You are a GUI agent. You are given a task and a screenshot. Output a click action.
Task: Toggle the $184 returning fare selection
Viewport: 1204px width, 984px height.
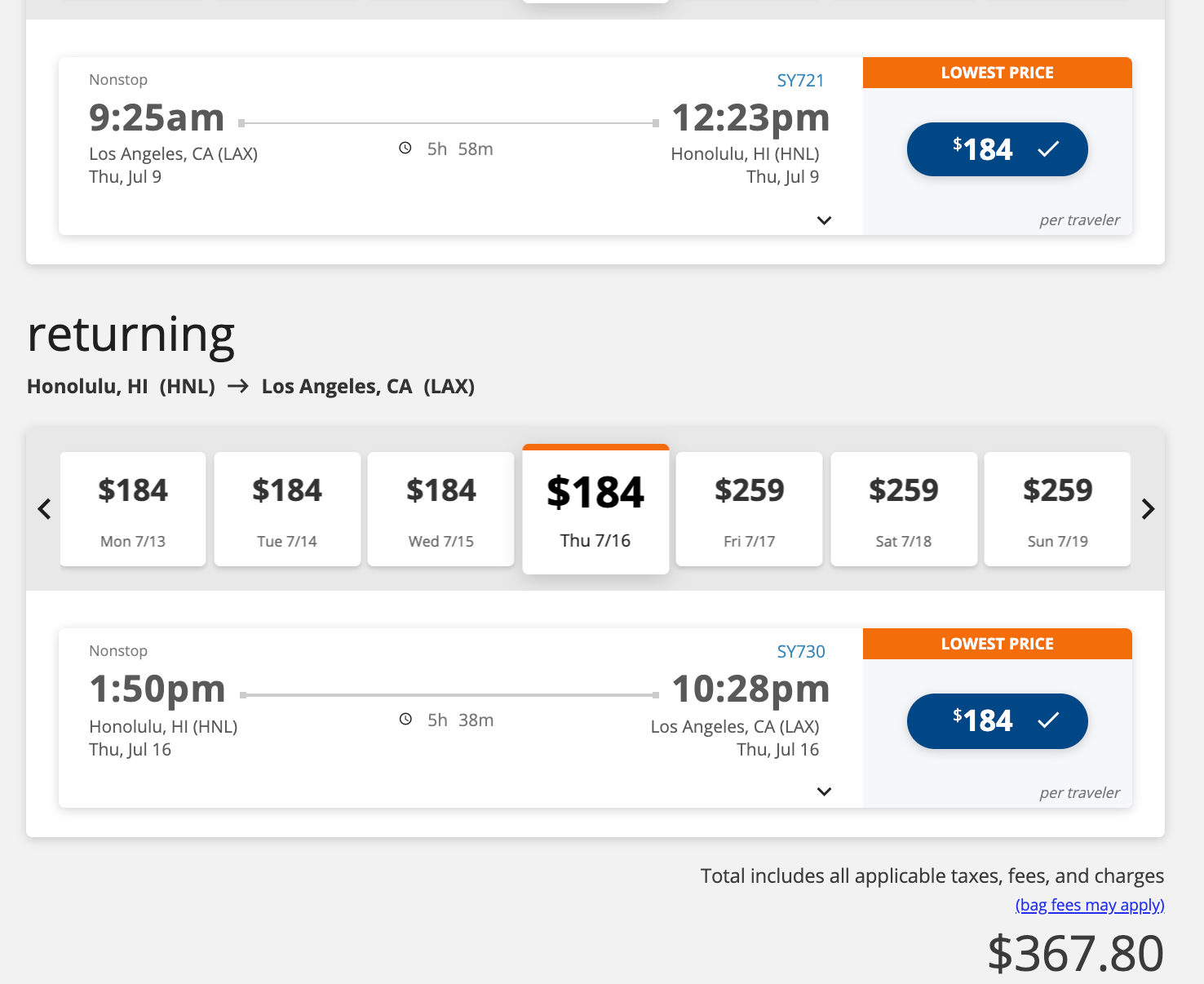[997, 720]
